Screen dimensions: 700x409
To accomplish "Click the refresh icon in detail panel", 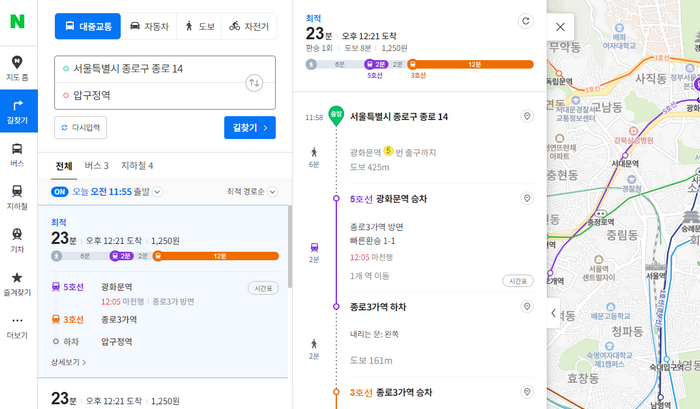I will tap(526, 21).
